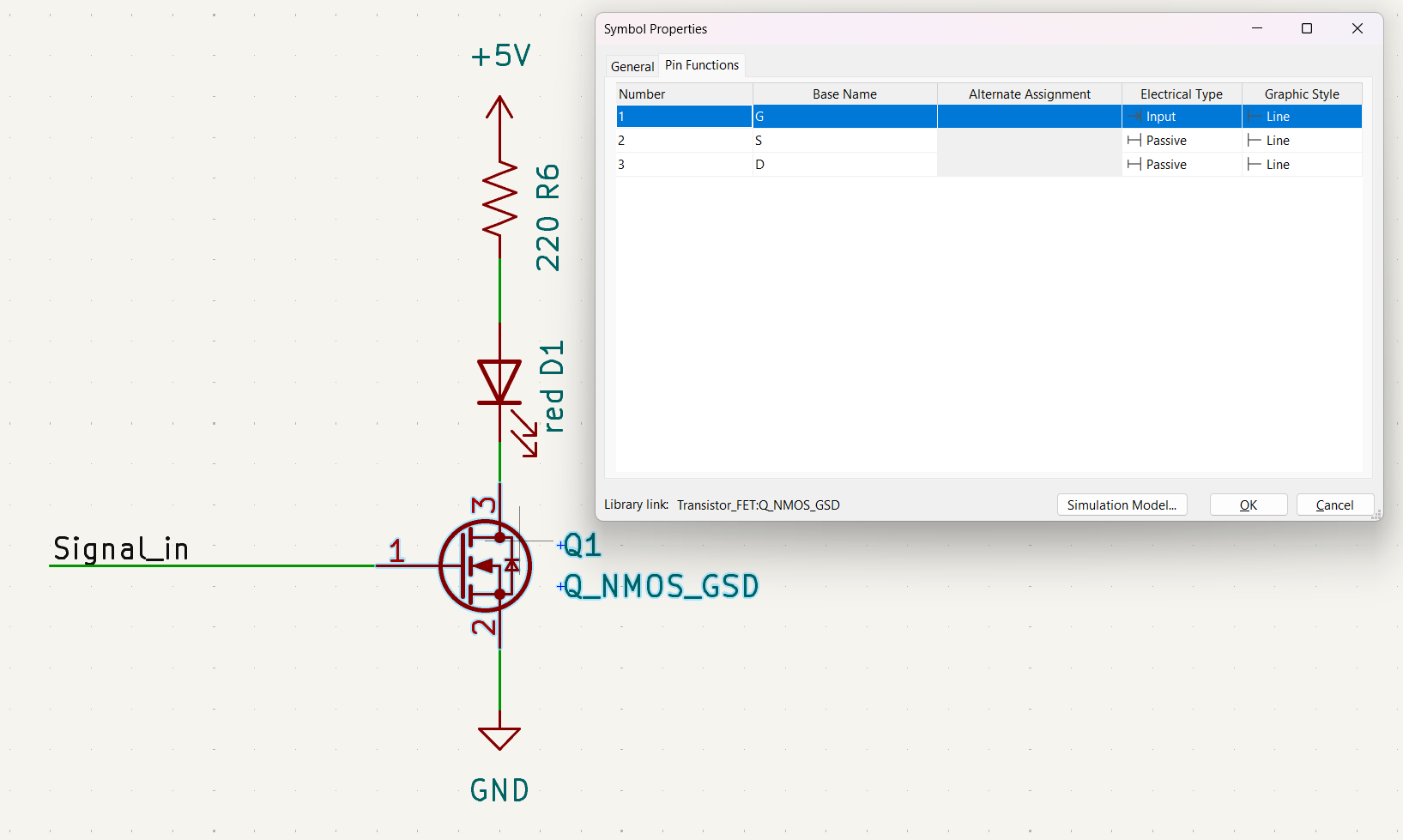1403x840 pixels.
Task: Click the Input electrical type icon for pin 1
Action: [x=1134, y=117]
